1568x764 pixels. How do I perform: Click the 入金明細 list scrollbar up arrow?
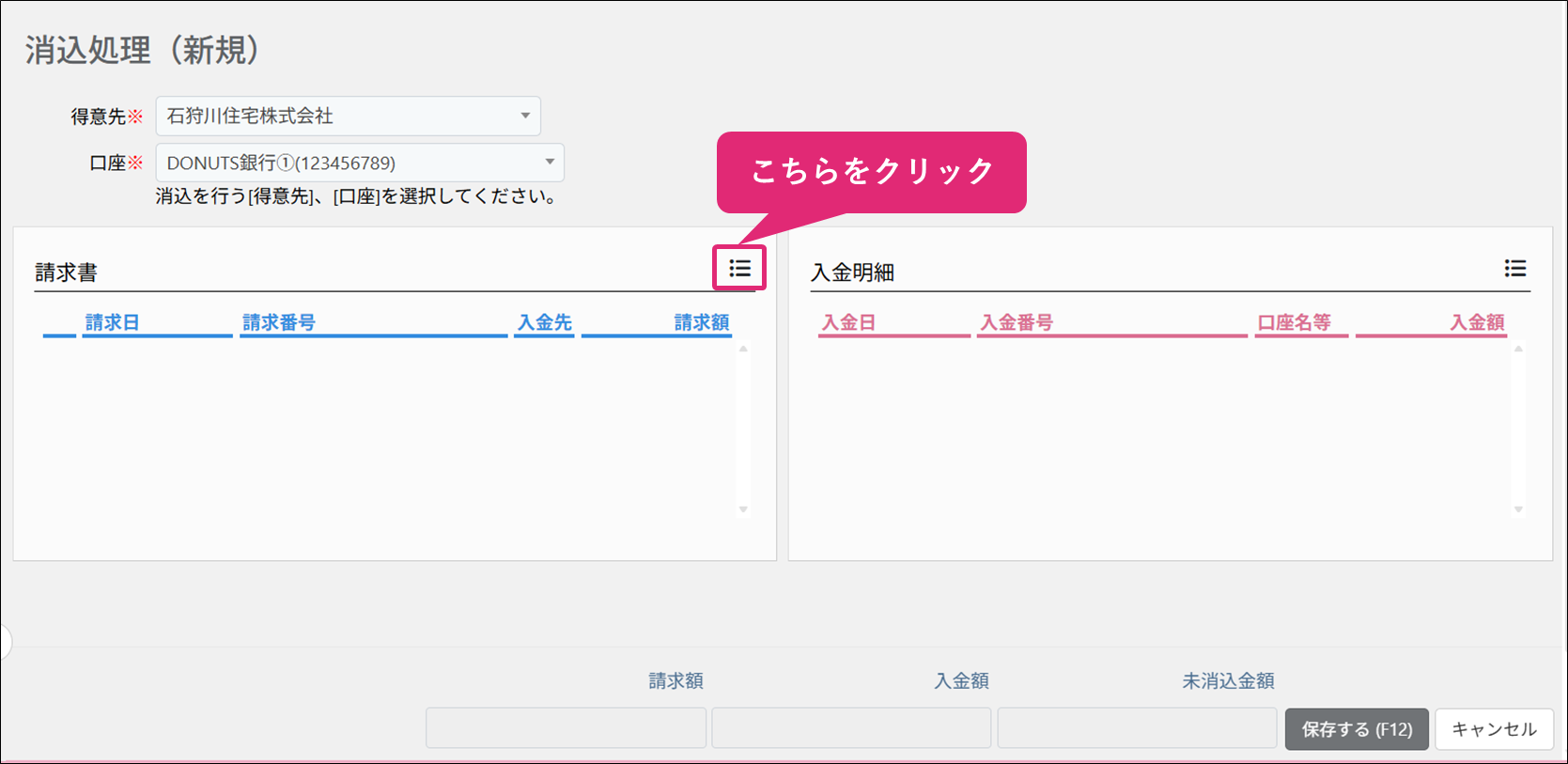(x=1518, y=349)
